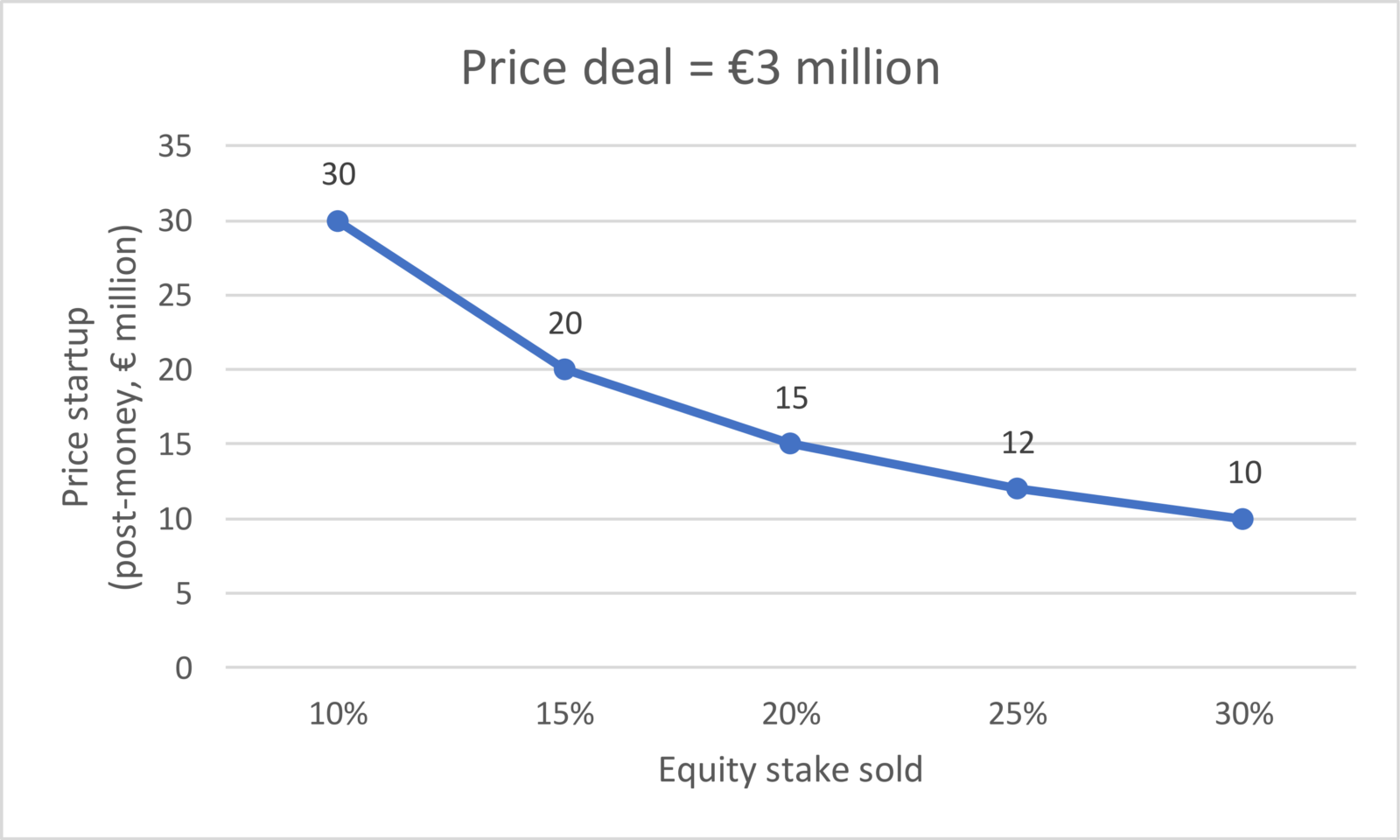The width and height of the screenshot is (1400, 840).
Task: Click the "10%" horizontal axis label
Action: [339, 715]
